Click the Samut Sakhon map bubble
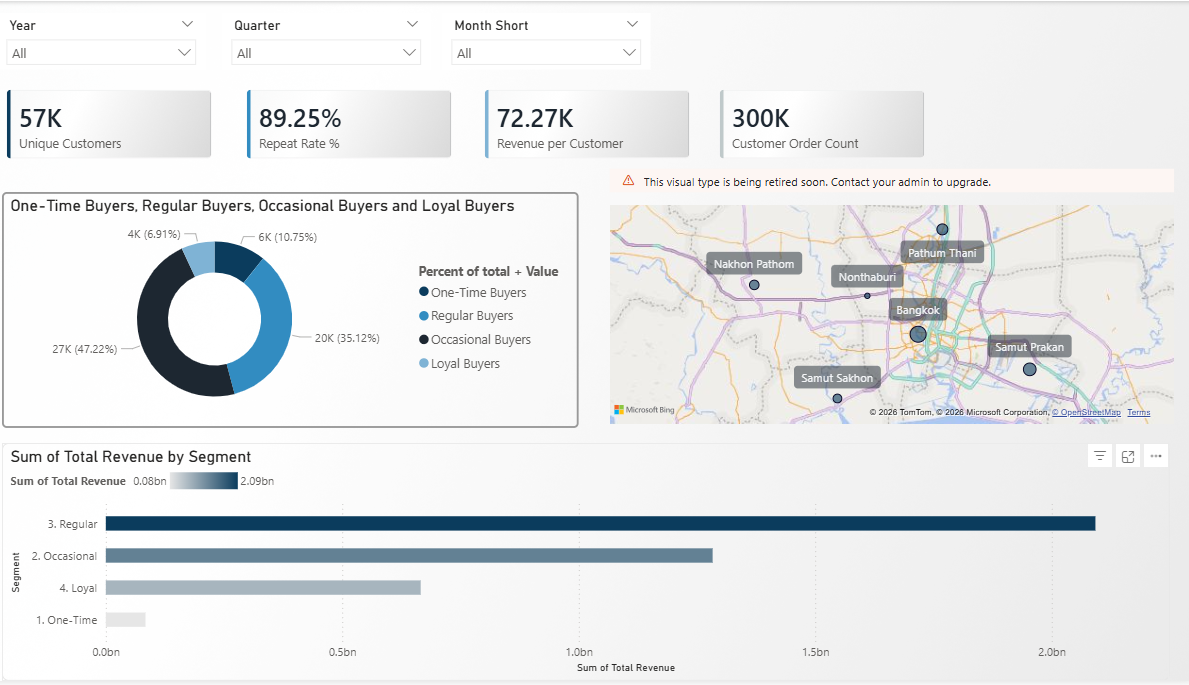Image resolution: width=1189 pixels, height=685 pixels. pyautogui.click(x=837, y=398)
